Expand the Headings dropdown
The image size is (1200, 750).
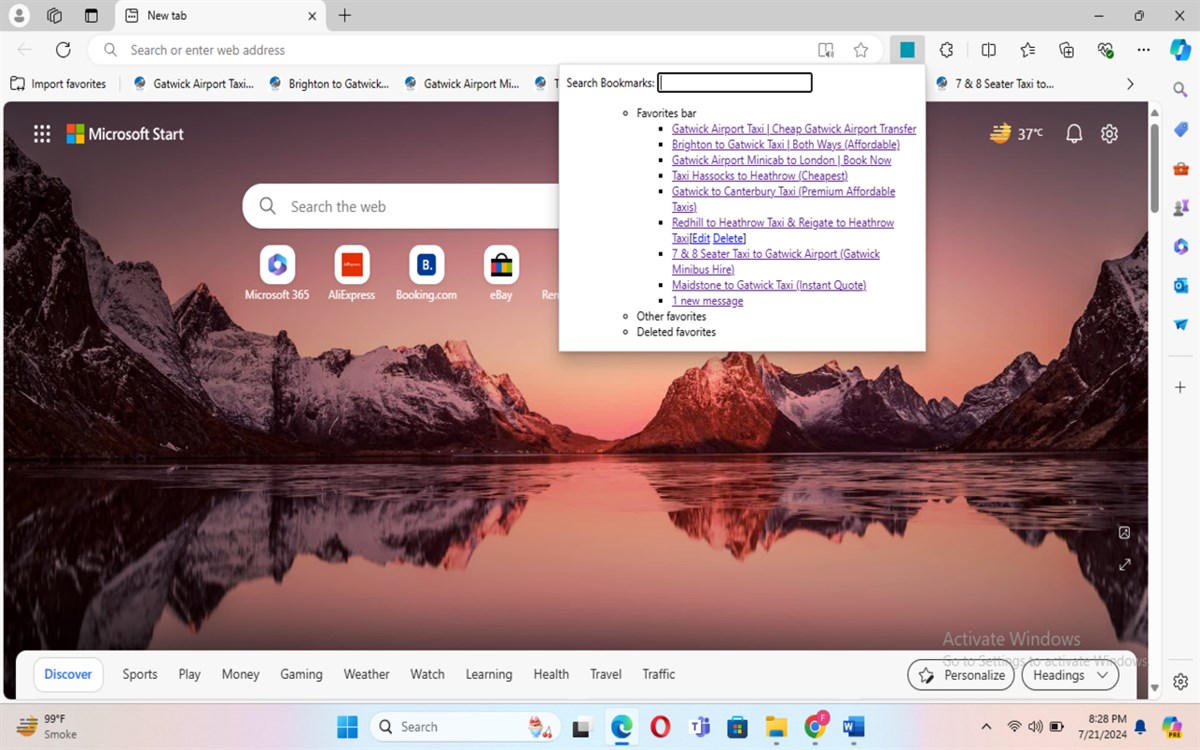tap(1070, 675)
